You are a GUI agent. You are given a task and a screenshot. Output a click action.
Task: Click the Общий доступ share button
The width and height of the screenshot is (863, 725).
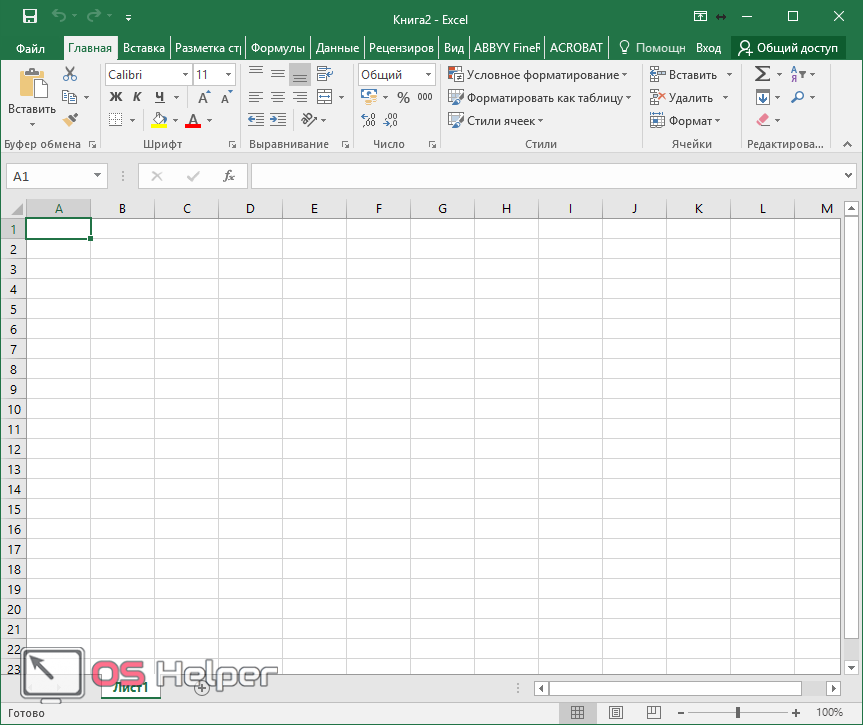pos(787,48)
